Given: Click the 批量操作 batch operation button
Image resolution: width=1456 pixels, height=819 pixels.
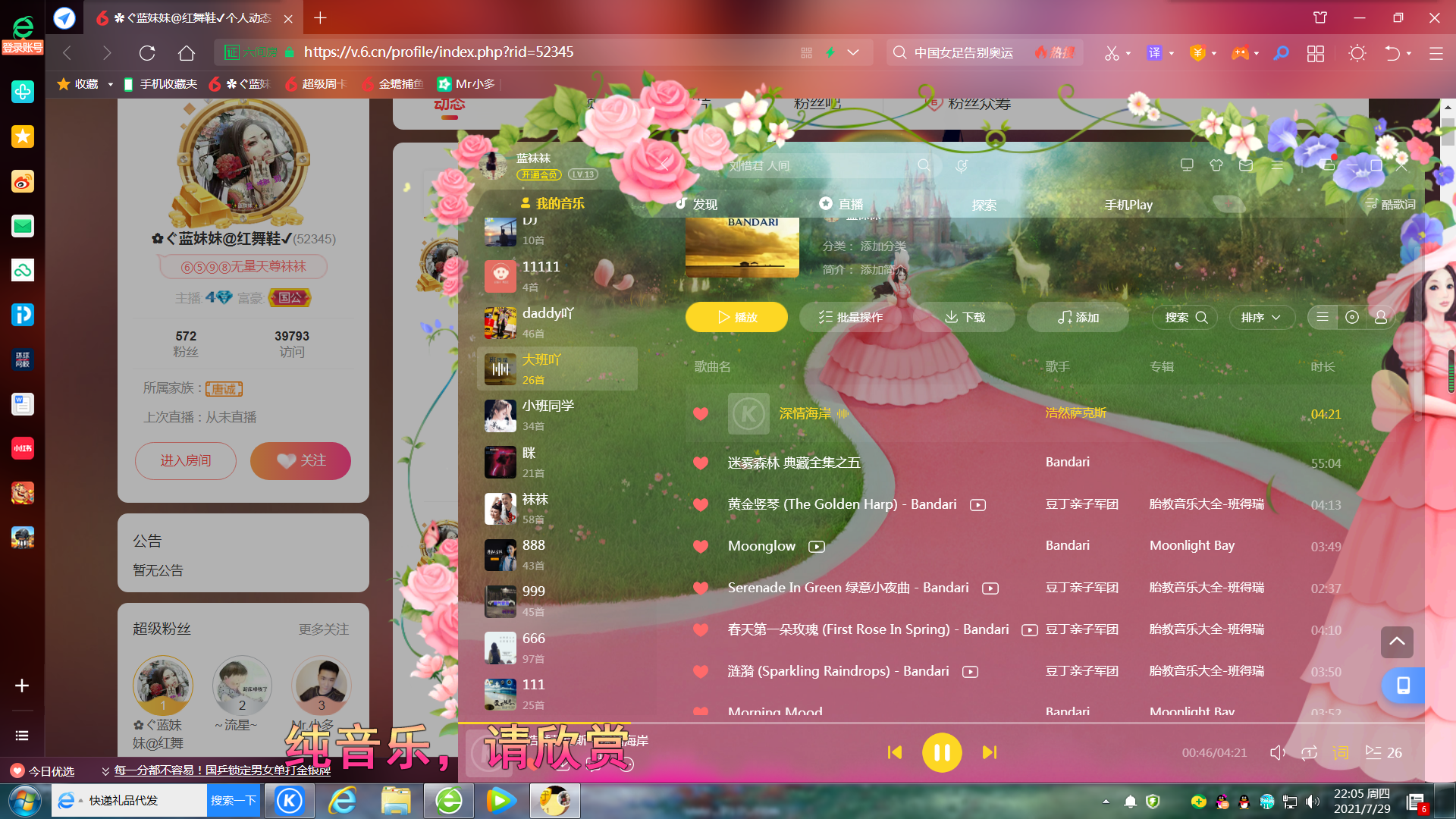Looking at the screenshot, I should [850, 317].
